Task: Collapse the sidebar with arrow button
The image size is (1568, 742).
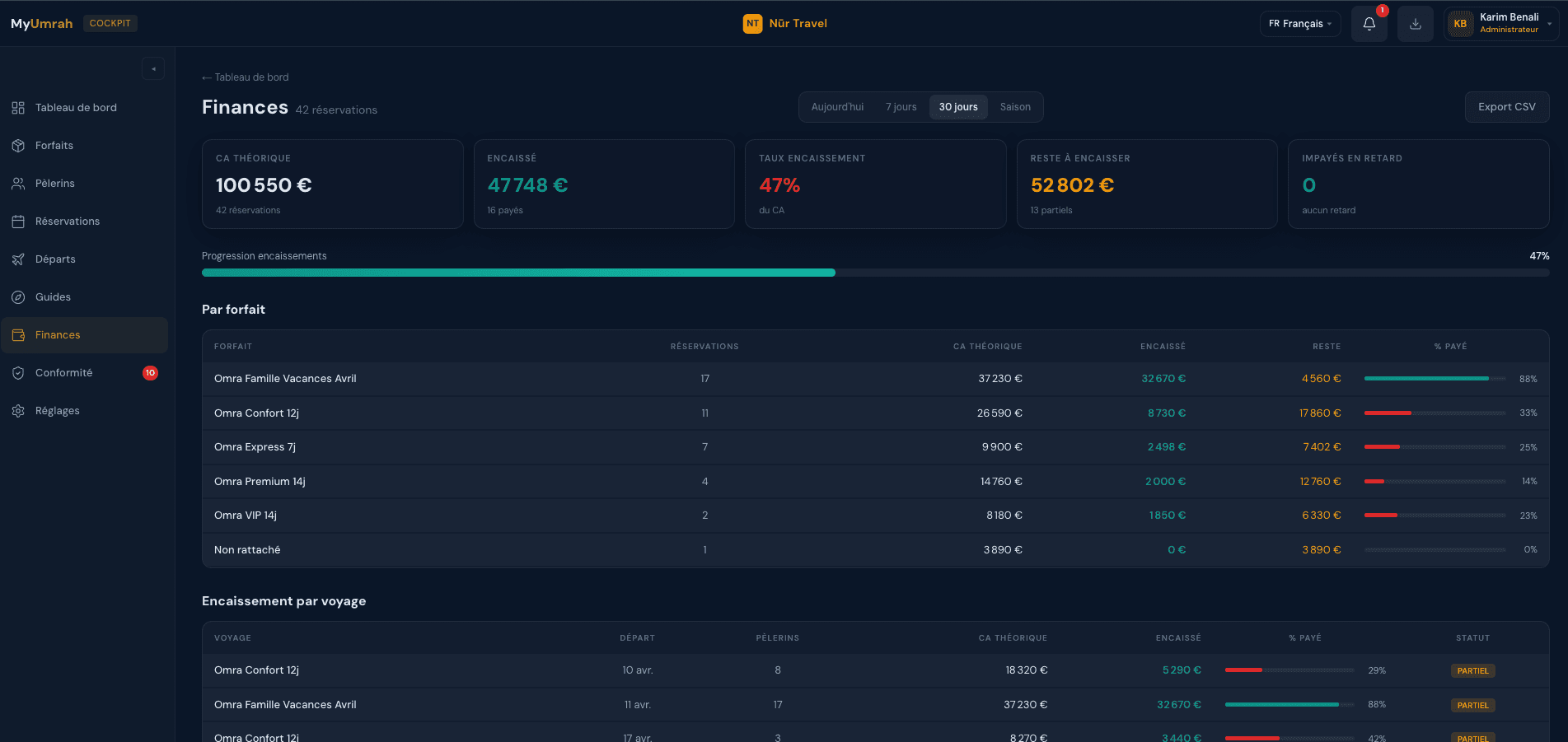Action: (x=153, y=69)
